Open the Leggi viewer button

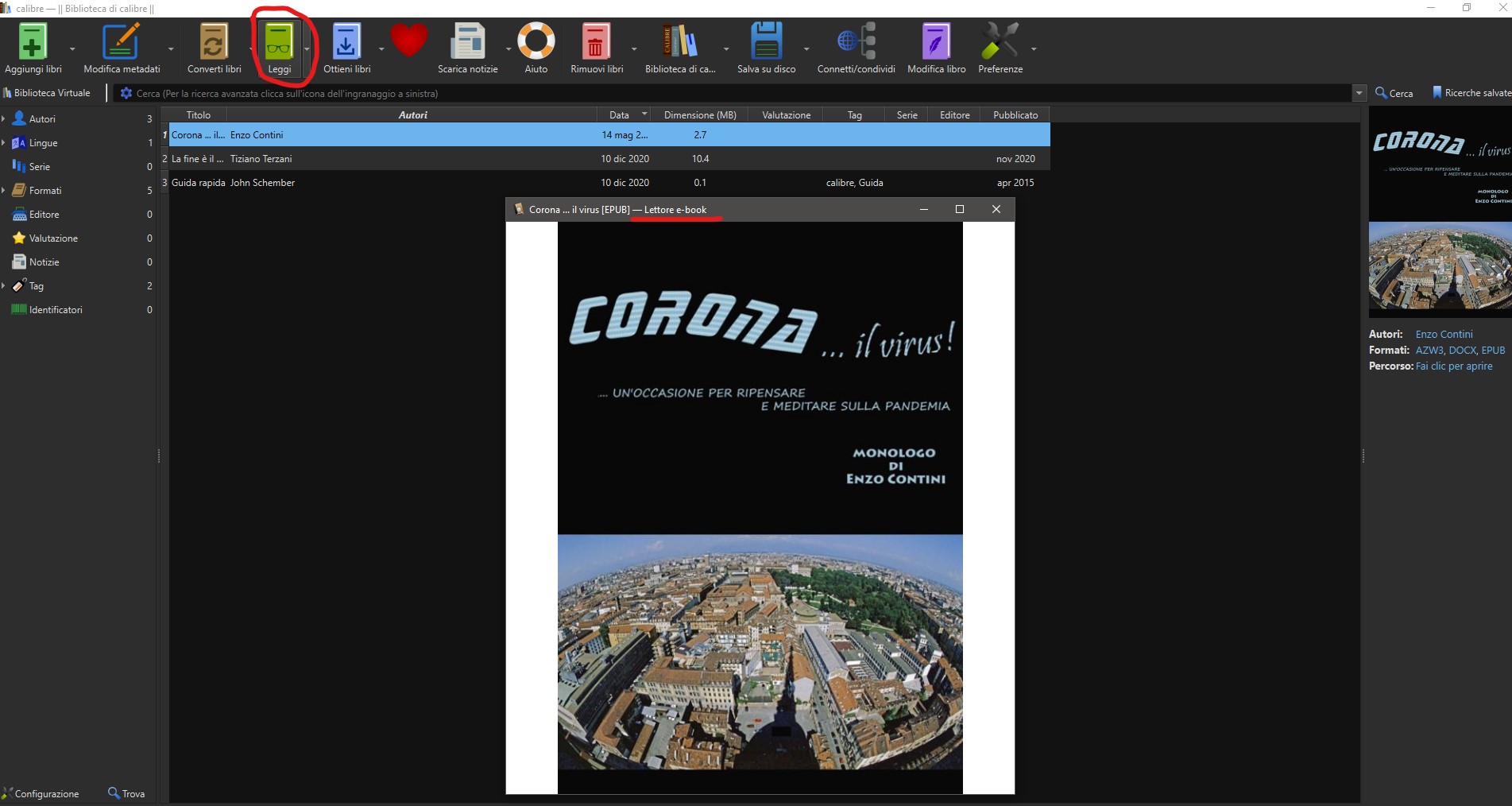pos(279,42)
